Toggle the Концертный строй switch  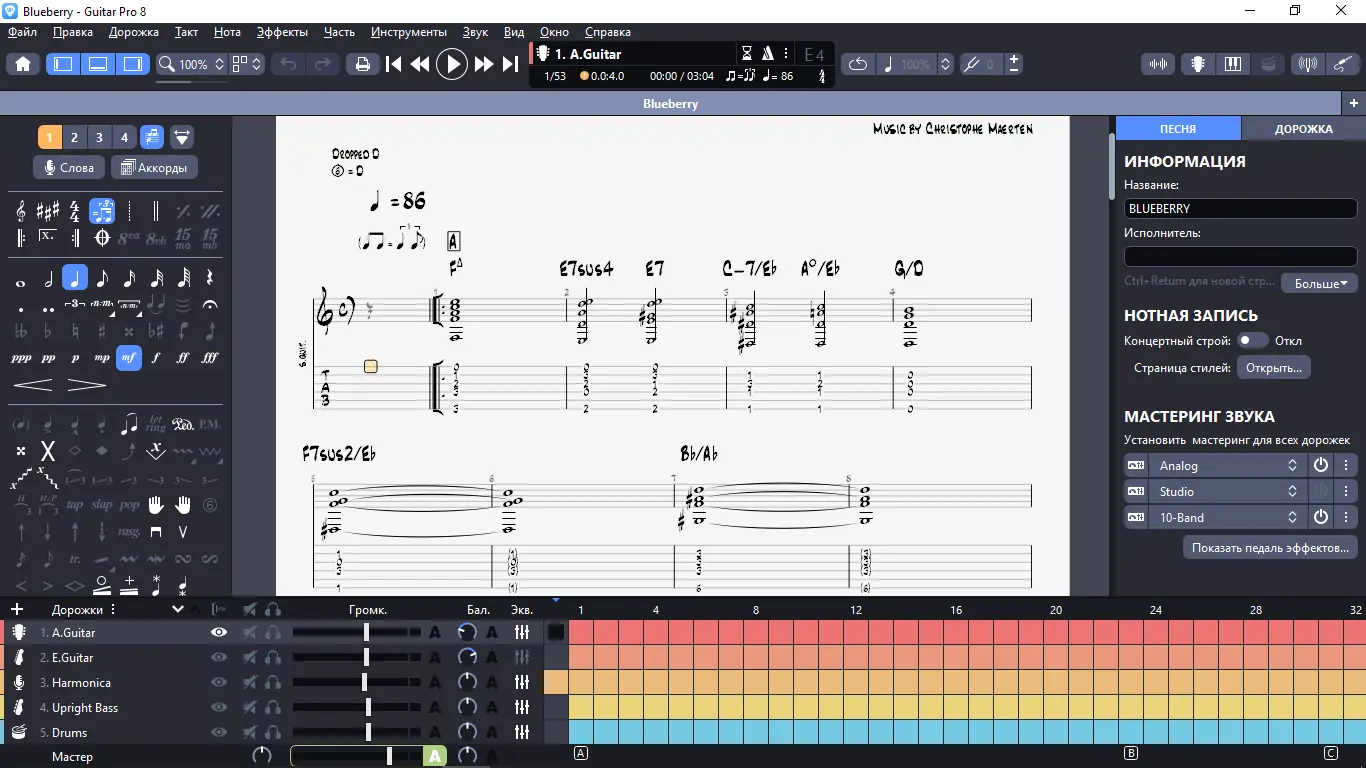point(1252,340)
